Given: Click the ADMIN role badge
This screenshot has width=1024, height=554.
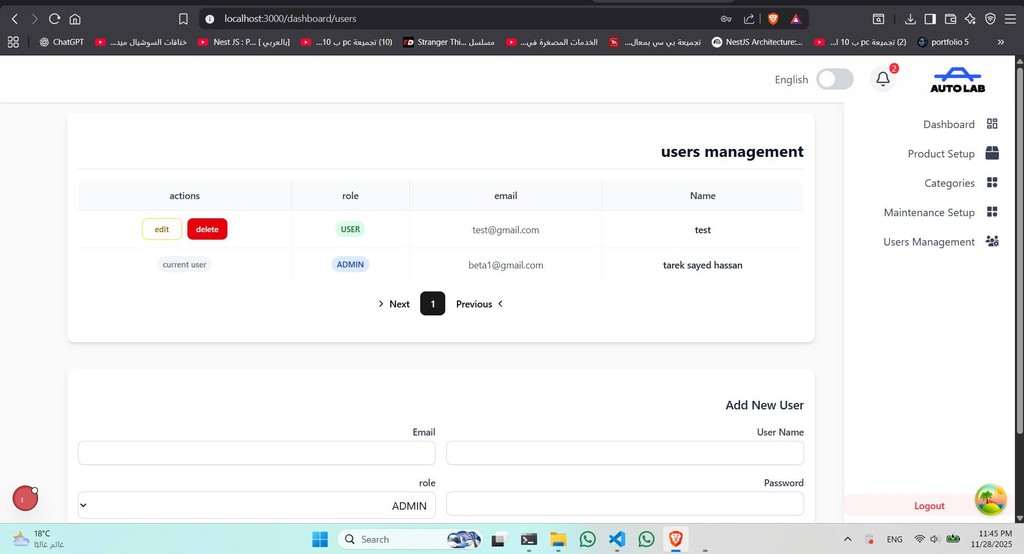Looking at the screenshot, I should click(x=350, y=265).
